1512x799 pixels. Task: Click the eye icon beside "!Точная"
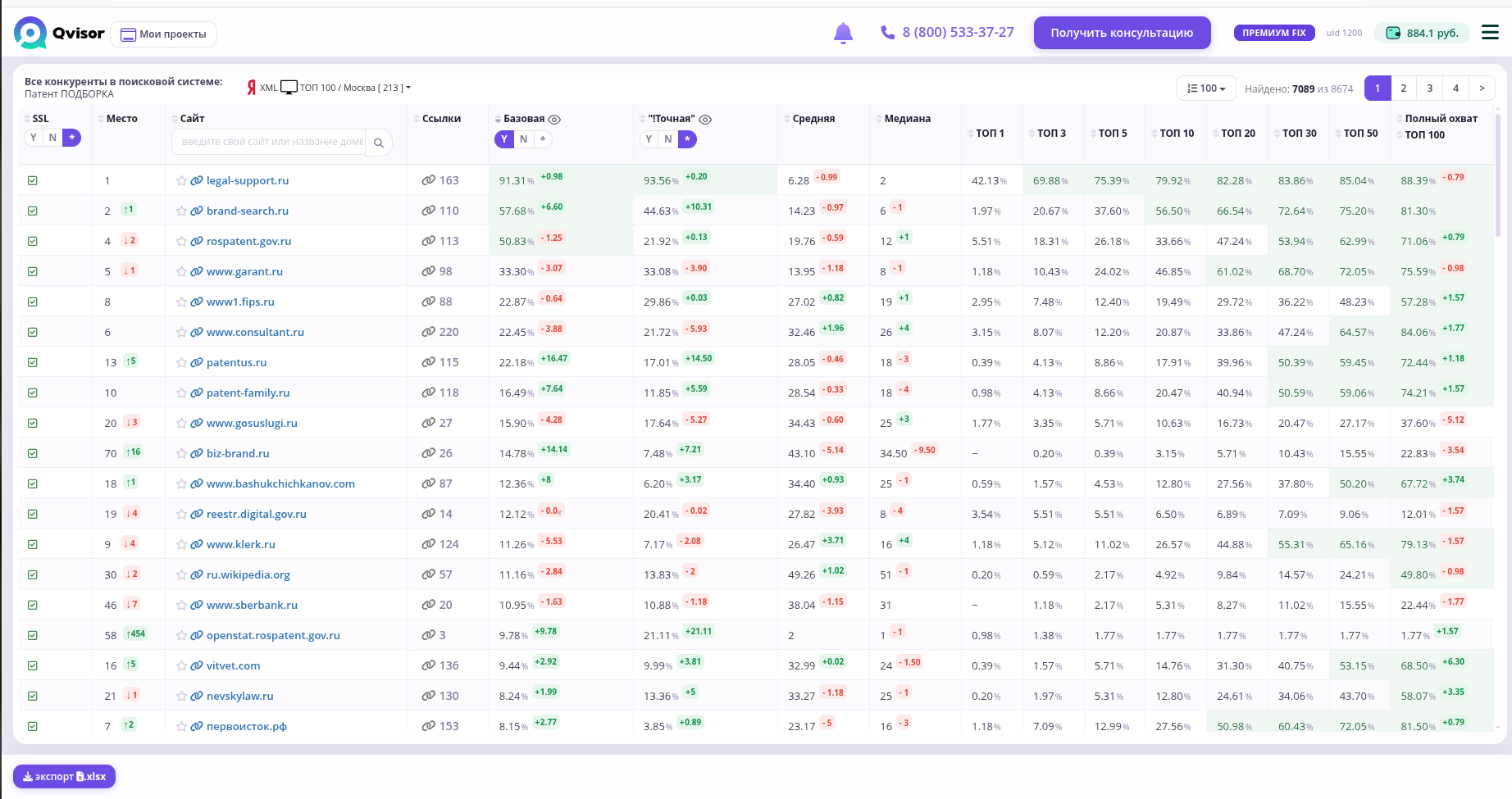click(705, 120)
